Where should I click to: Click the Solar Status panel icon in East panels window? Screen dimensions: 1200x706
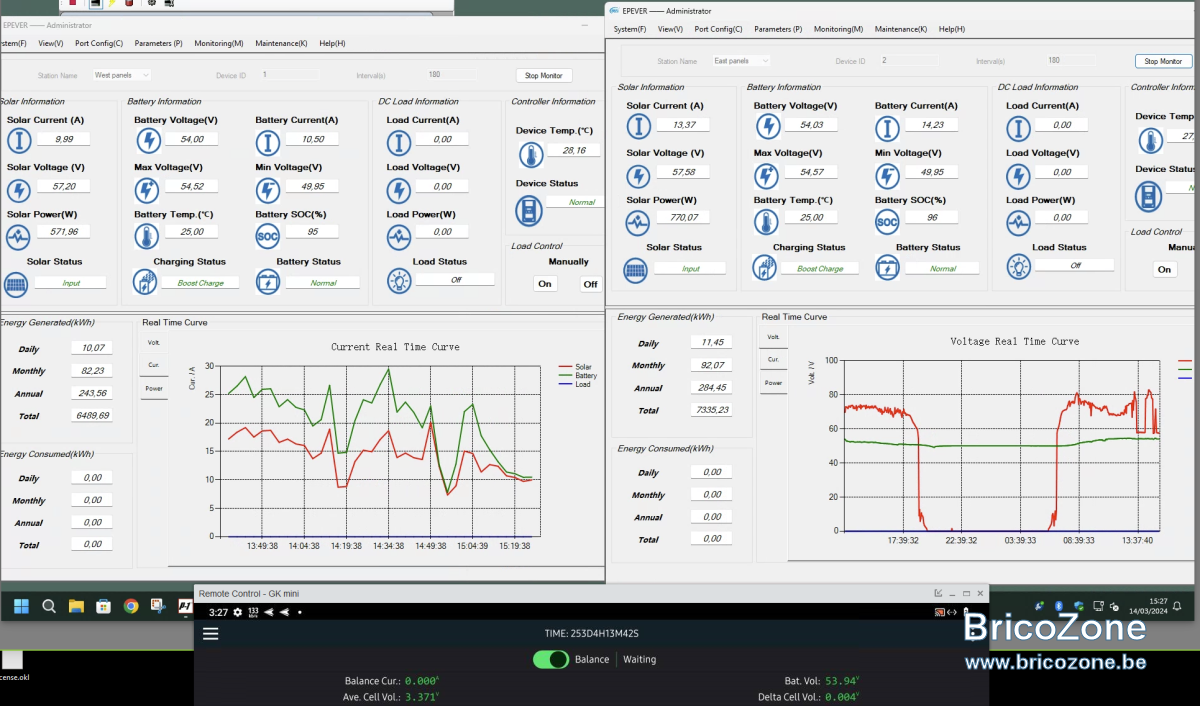(x=636, y=269)
